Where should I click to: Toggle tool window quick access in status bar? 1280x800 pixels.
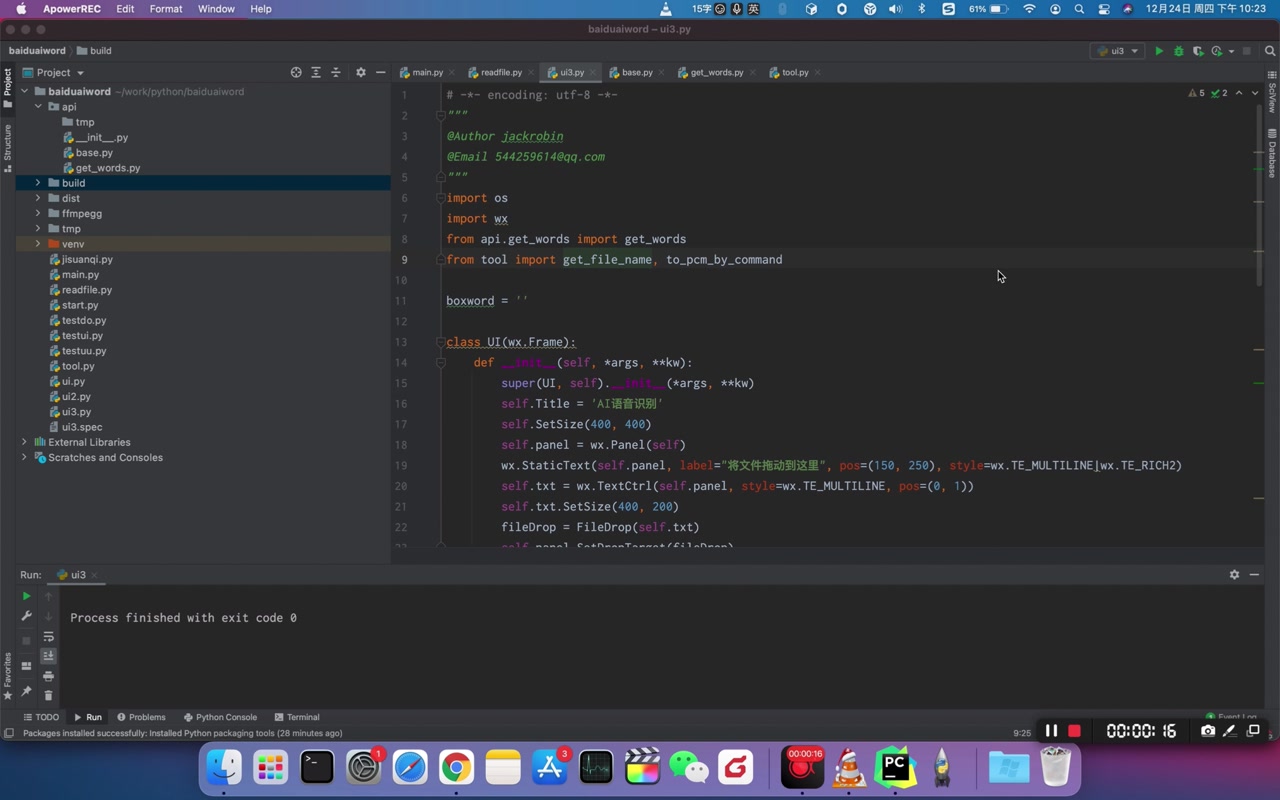pos(9,733)
